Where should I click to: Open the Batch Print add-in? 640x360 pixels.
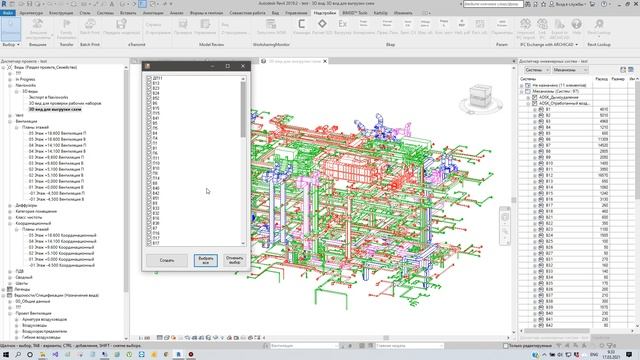pyautogui.click(x=90, y=28)
